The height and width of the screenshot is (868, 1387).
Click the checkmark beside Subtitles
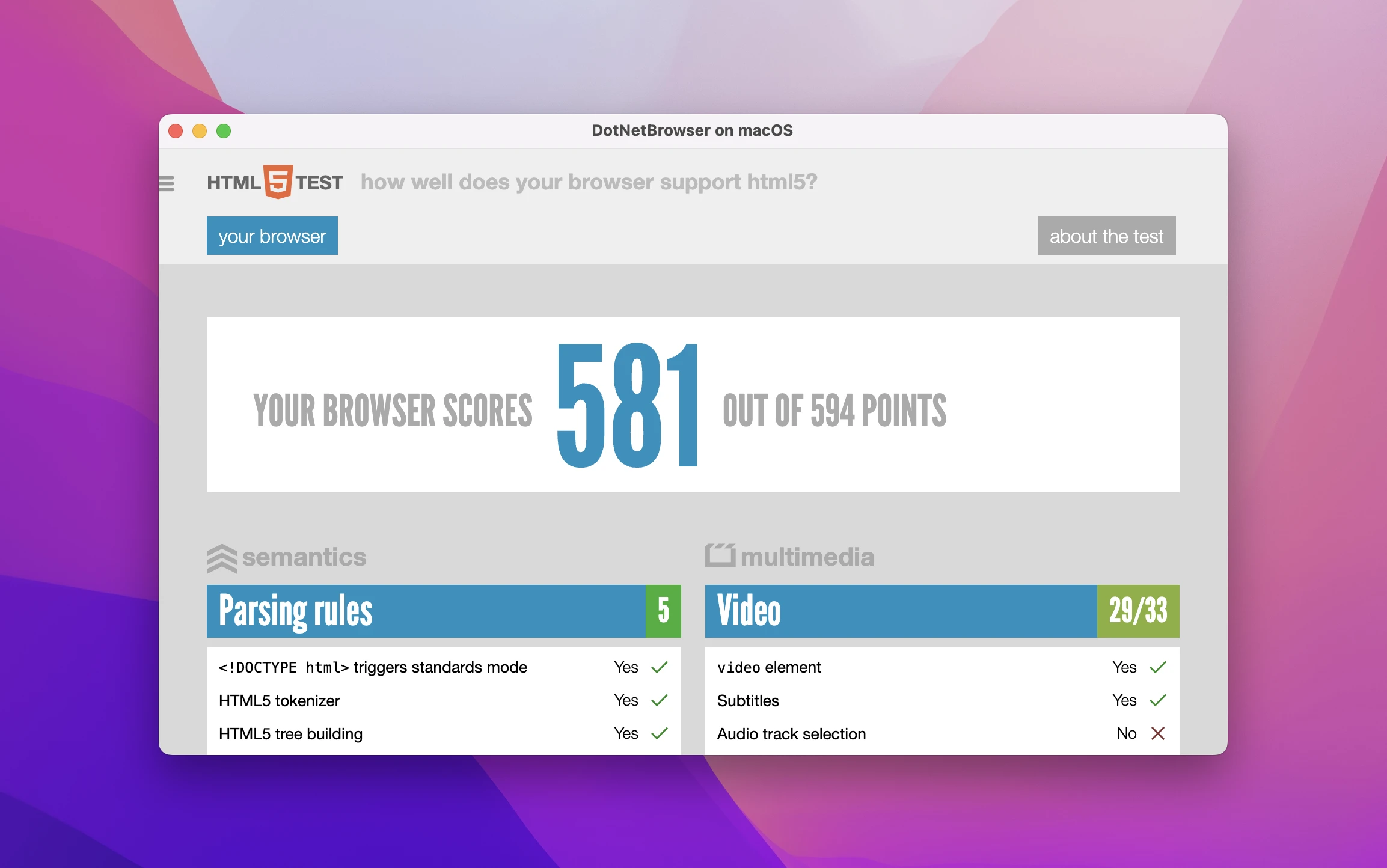1158,700
